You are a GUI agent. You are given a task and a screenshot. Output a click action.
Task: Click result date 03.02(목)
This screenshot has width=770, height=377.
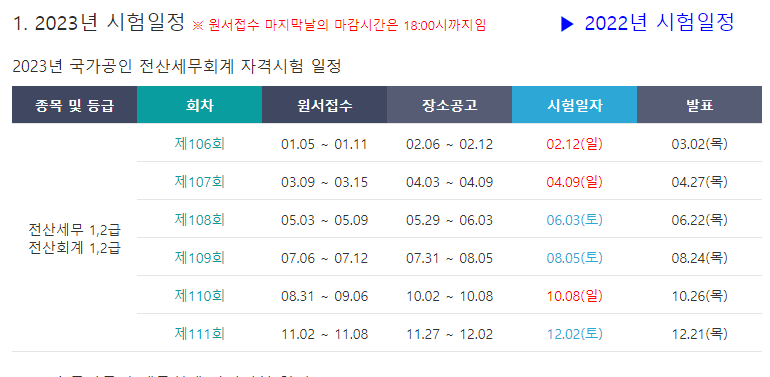point(699,144)
